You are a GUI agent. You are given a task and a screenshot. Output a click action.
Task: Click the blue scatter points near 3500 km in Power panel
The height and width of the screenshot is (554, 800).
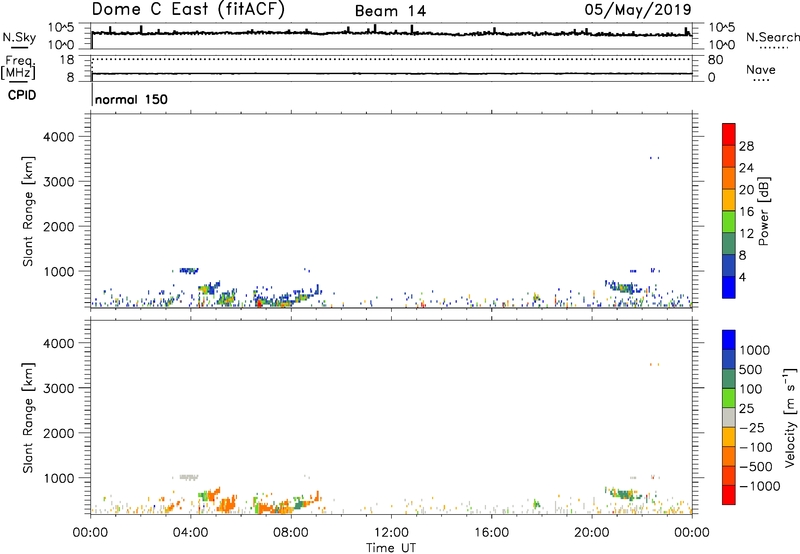tap(654, 158)
